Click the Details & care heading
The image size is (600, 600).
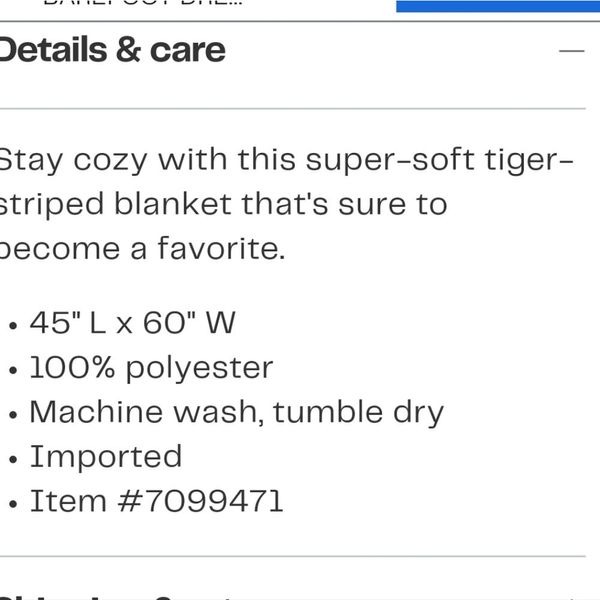tap(112, 50)
